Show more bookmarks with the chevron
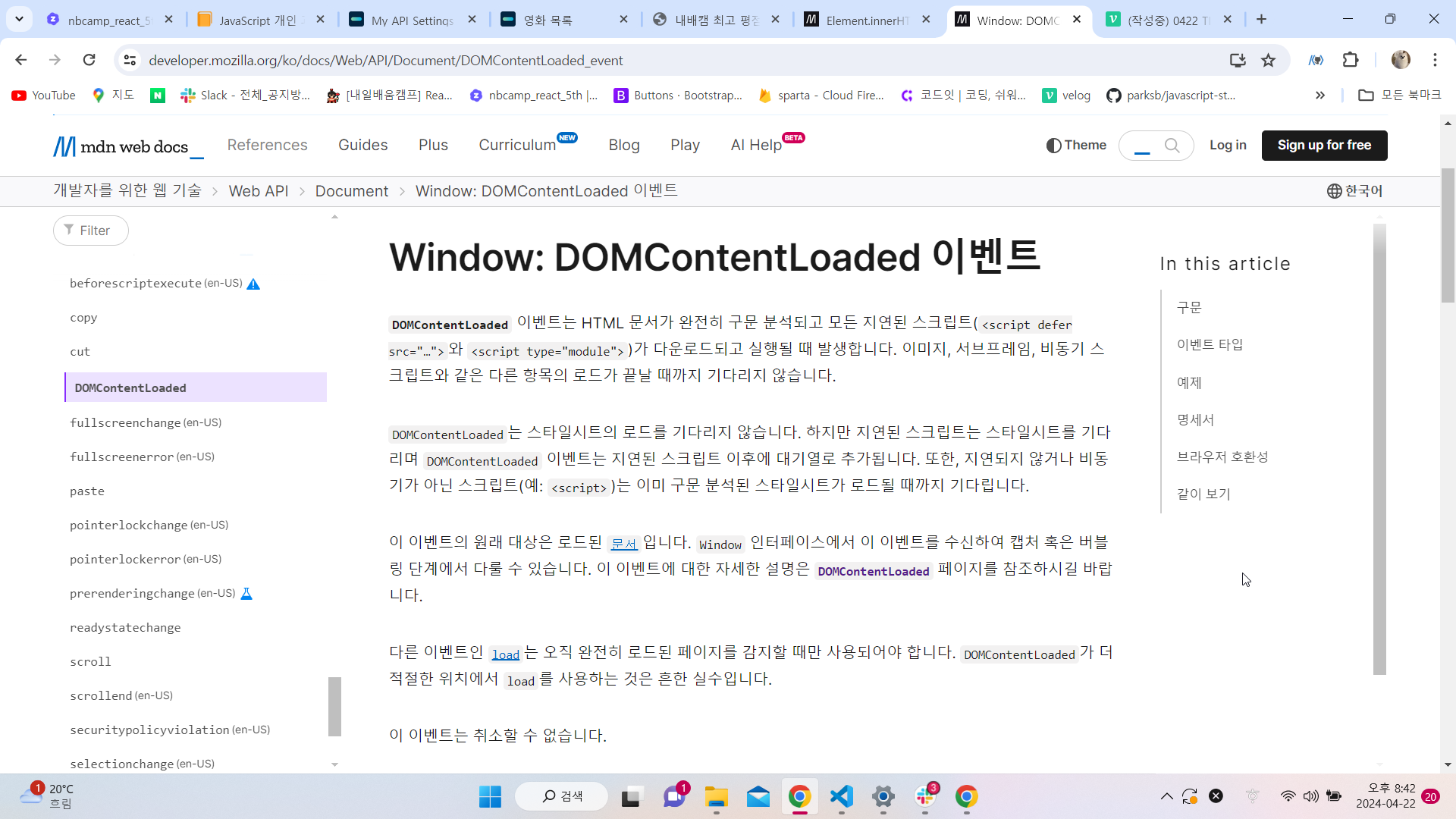 pos(1320,95)
